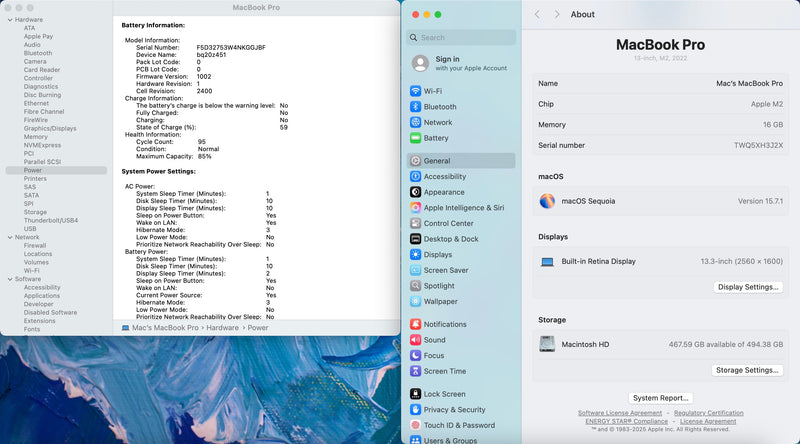Screen dimensions: 800x444
Task: Select Thunderbolt/USB4 in hardware list
Action: [50, 220]
